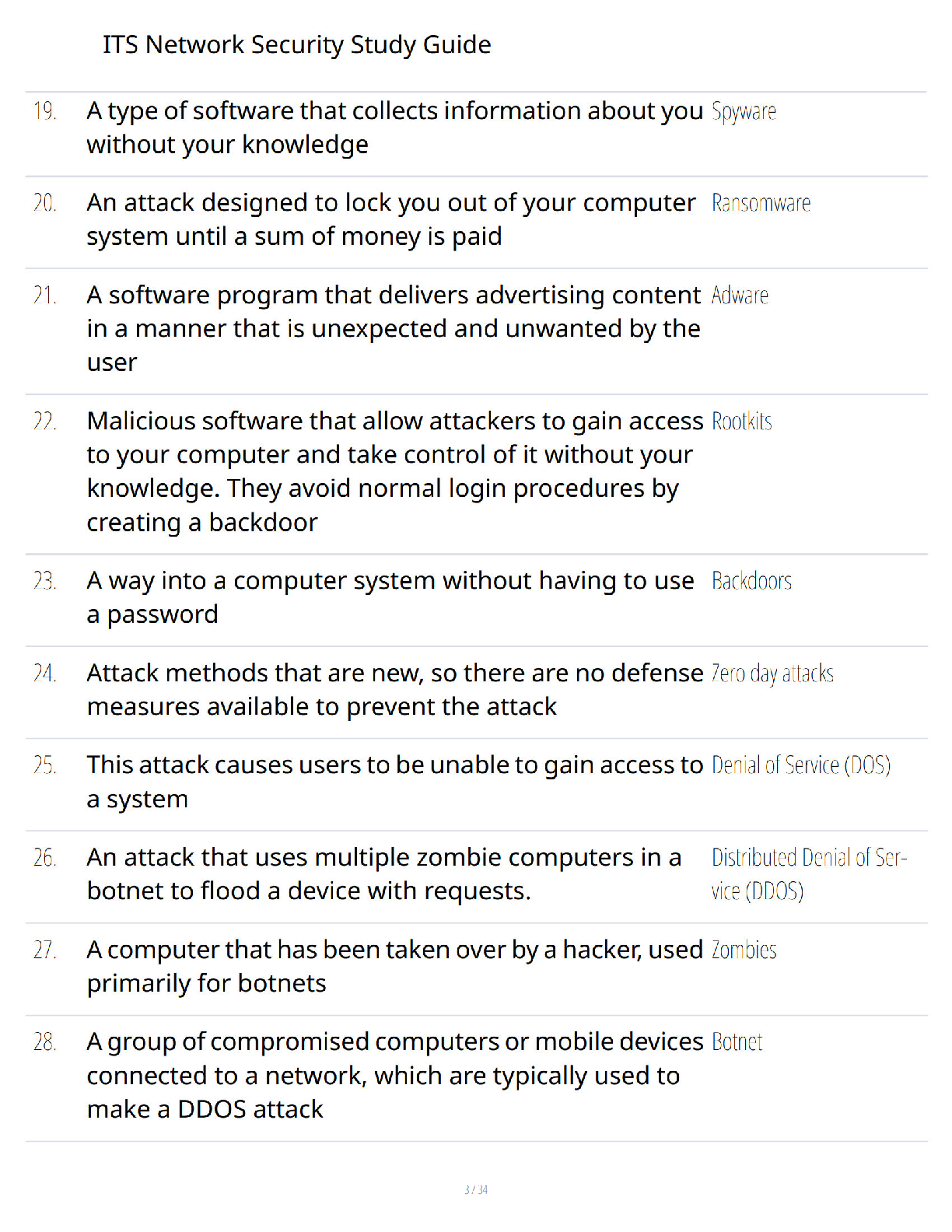Click Distributed Denial of Service (DDOS) term
Image resolution: width=952 pixels, height=1232 pixels.
coord(809,874)
